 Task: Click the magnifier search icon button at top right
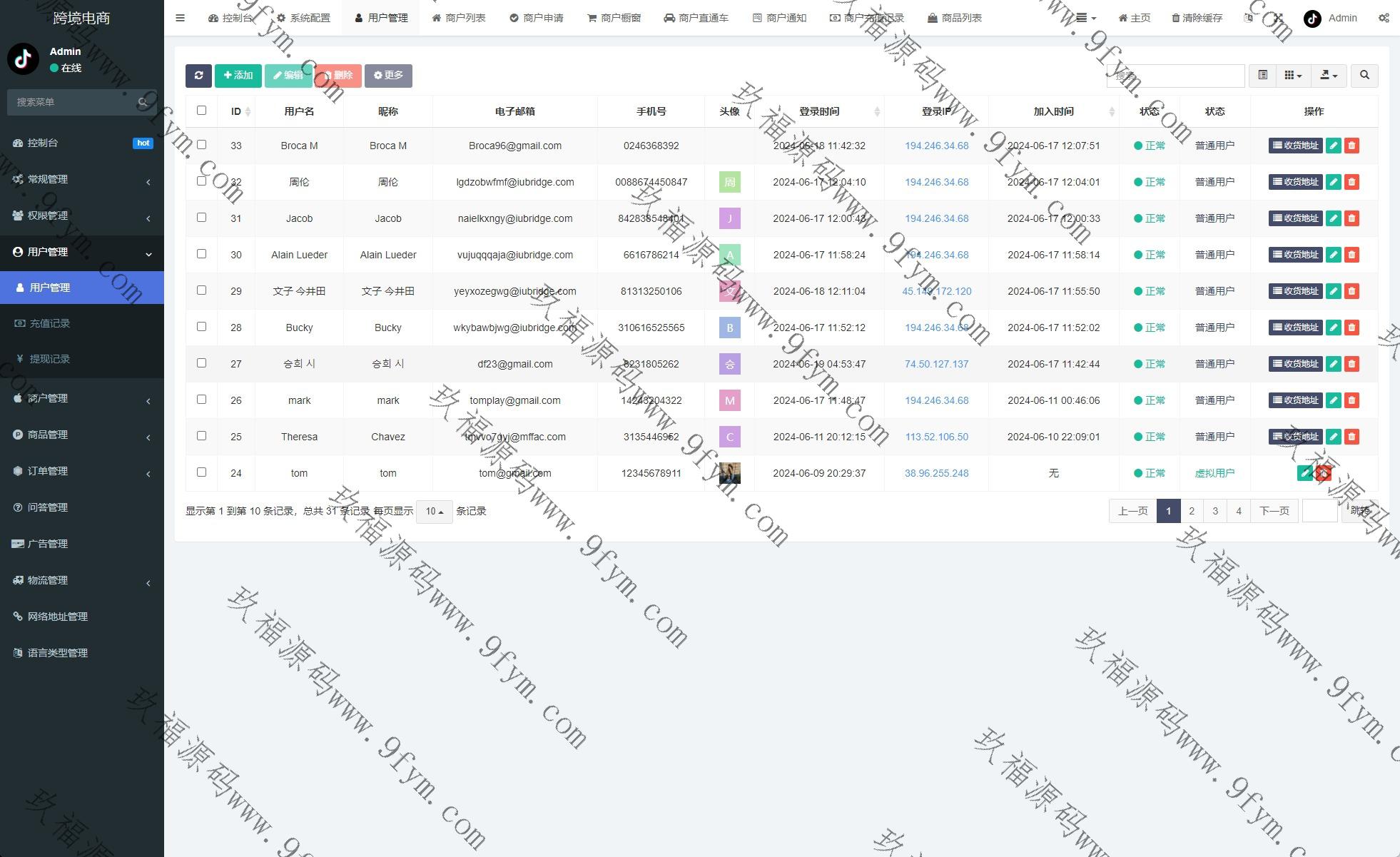coord(1364,76)
